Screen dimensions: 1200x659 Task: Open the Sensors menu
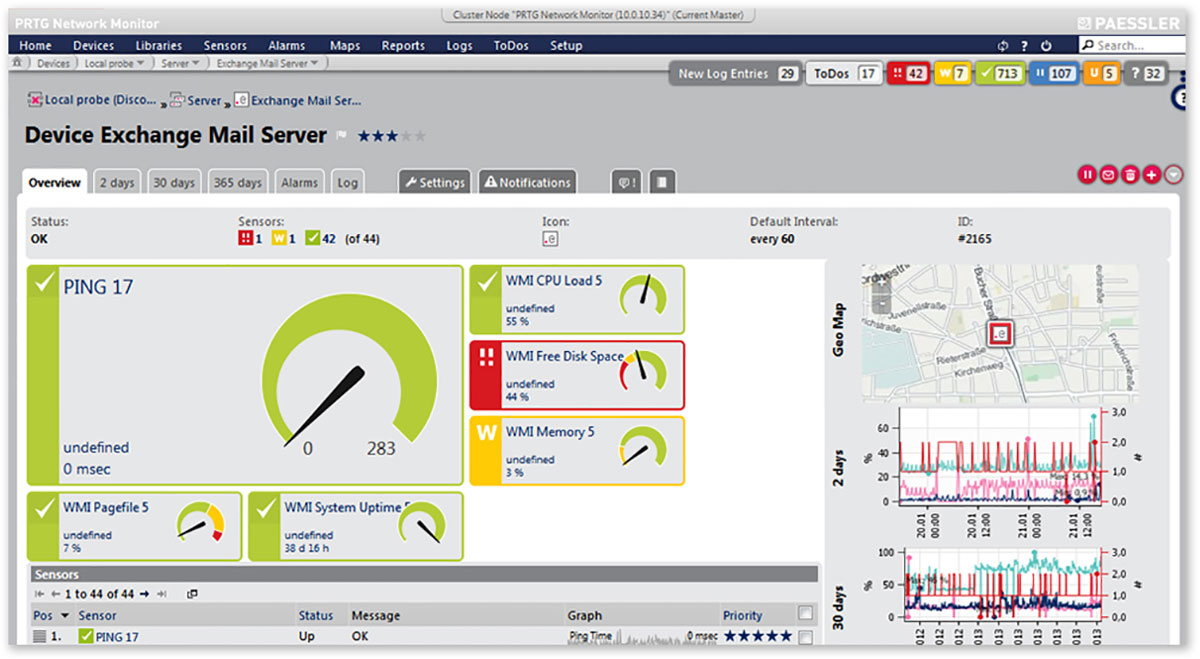tap(225, 46)
